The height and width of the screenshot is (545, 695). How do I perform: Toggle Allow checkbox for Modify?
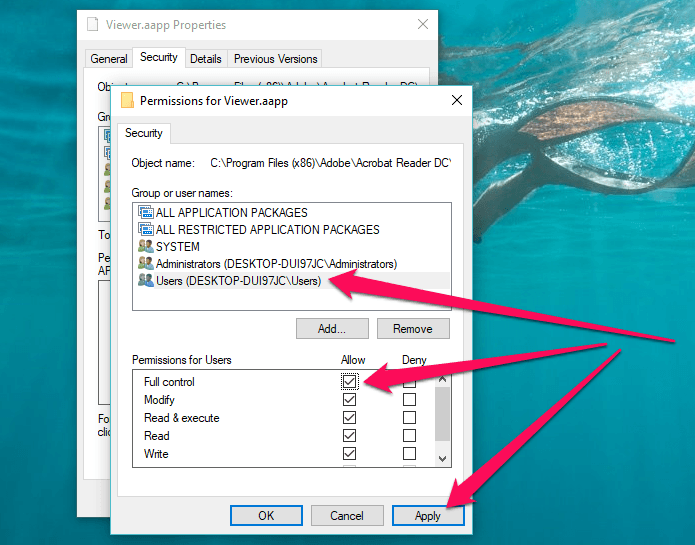349,399
